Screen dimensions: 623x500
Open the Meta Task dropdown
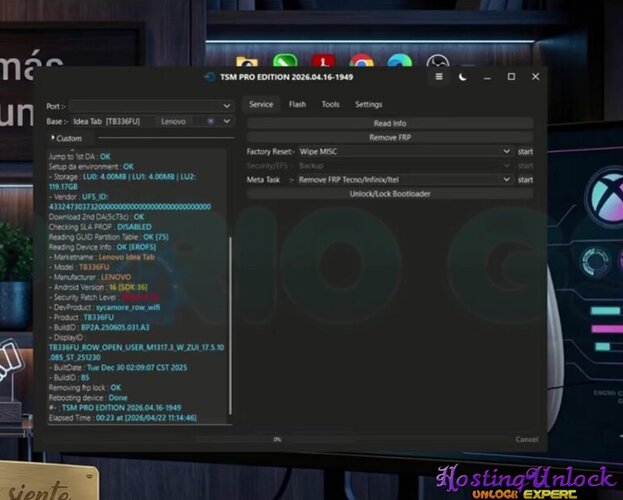pyautogui.click(x=404, y=180)
